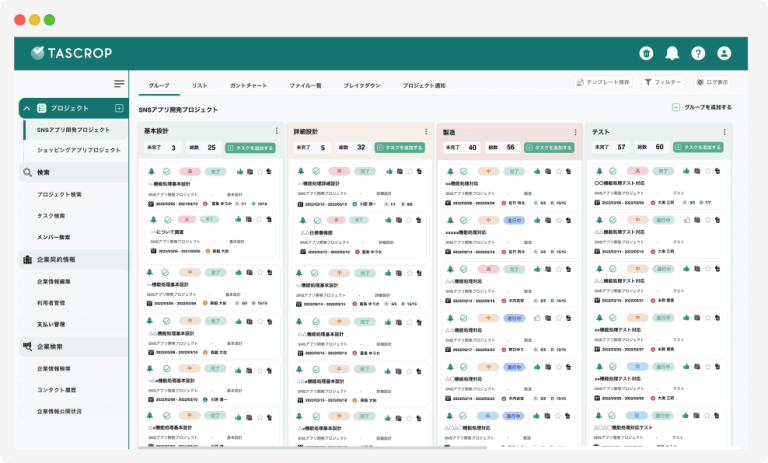768x463 pixels.
Task: Open テスト group's three-dot options menu
Action: click(x=725, y=131)
